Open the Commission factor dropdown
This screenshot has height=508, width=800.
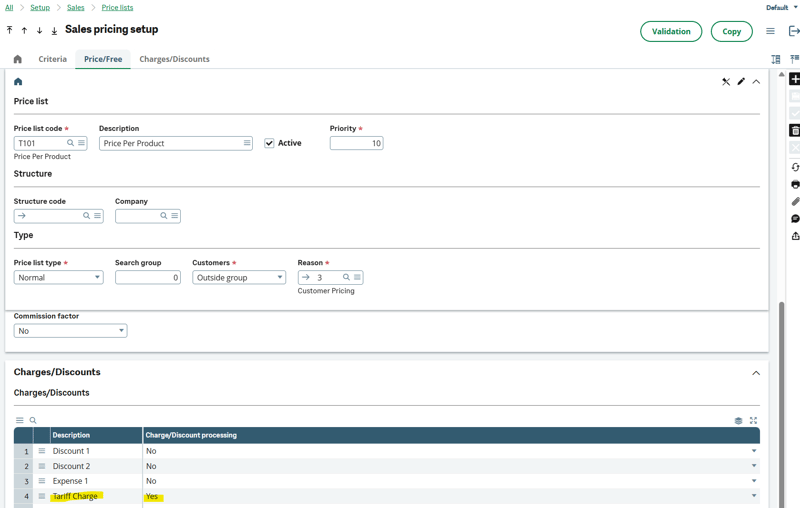[70, 331]
